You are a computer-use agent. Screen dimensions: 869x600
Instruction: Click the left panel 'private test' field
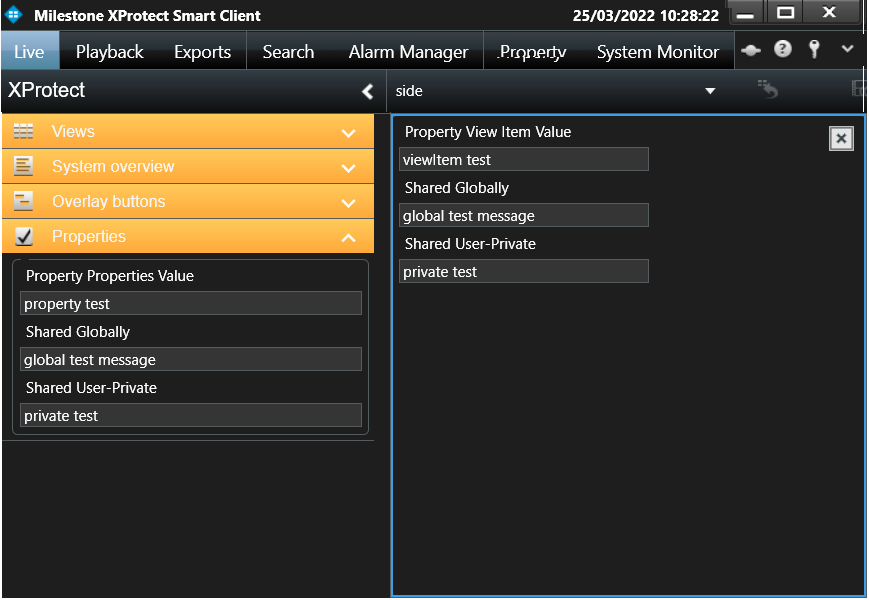(x=191, y=416)
